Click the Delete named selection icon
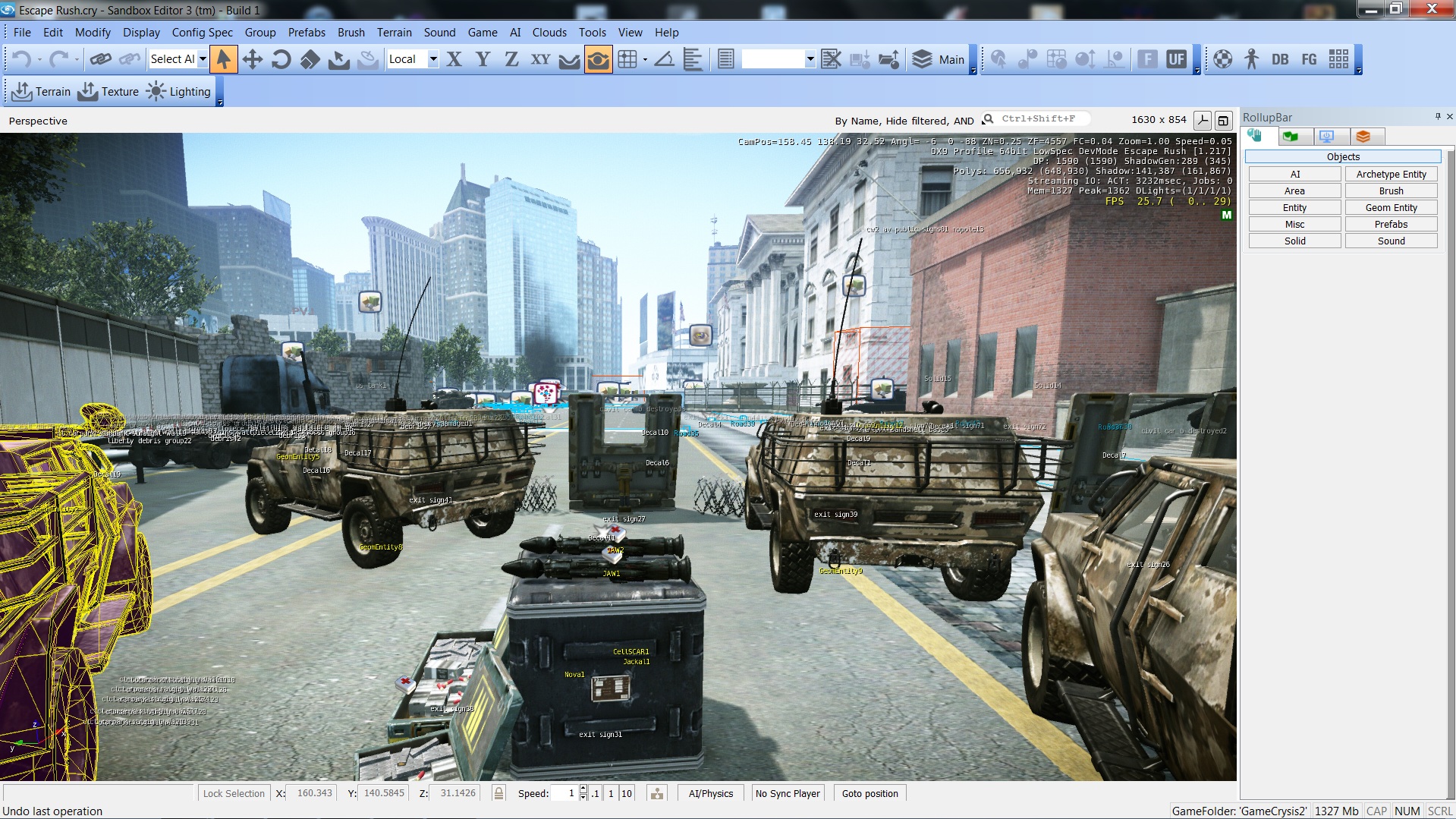Image resolution: width=1456 pixels, height=819 pixels. pyautogui.click(x=831, y=59)
